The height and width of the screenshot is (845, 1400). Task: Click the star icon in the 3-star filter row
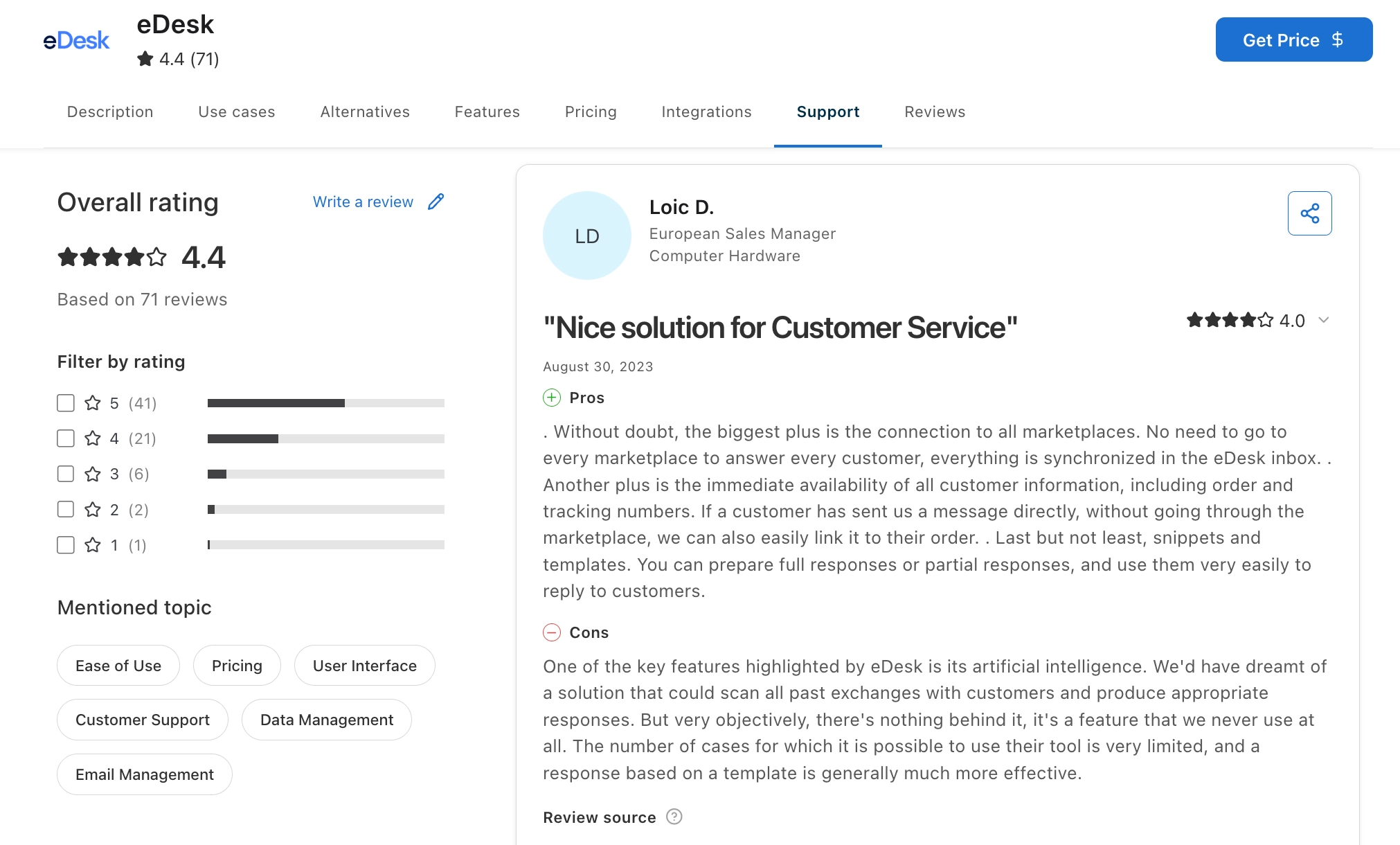pyautogui.click(x=92, y=474)
